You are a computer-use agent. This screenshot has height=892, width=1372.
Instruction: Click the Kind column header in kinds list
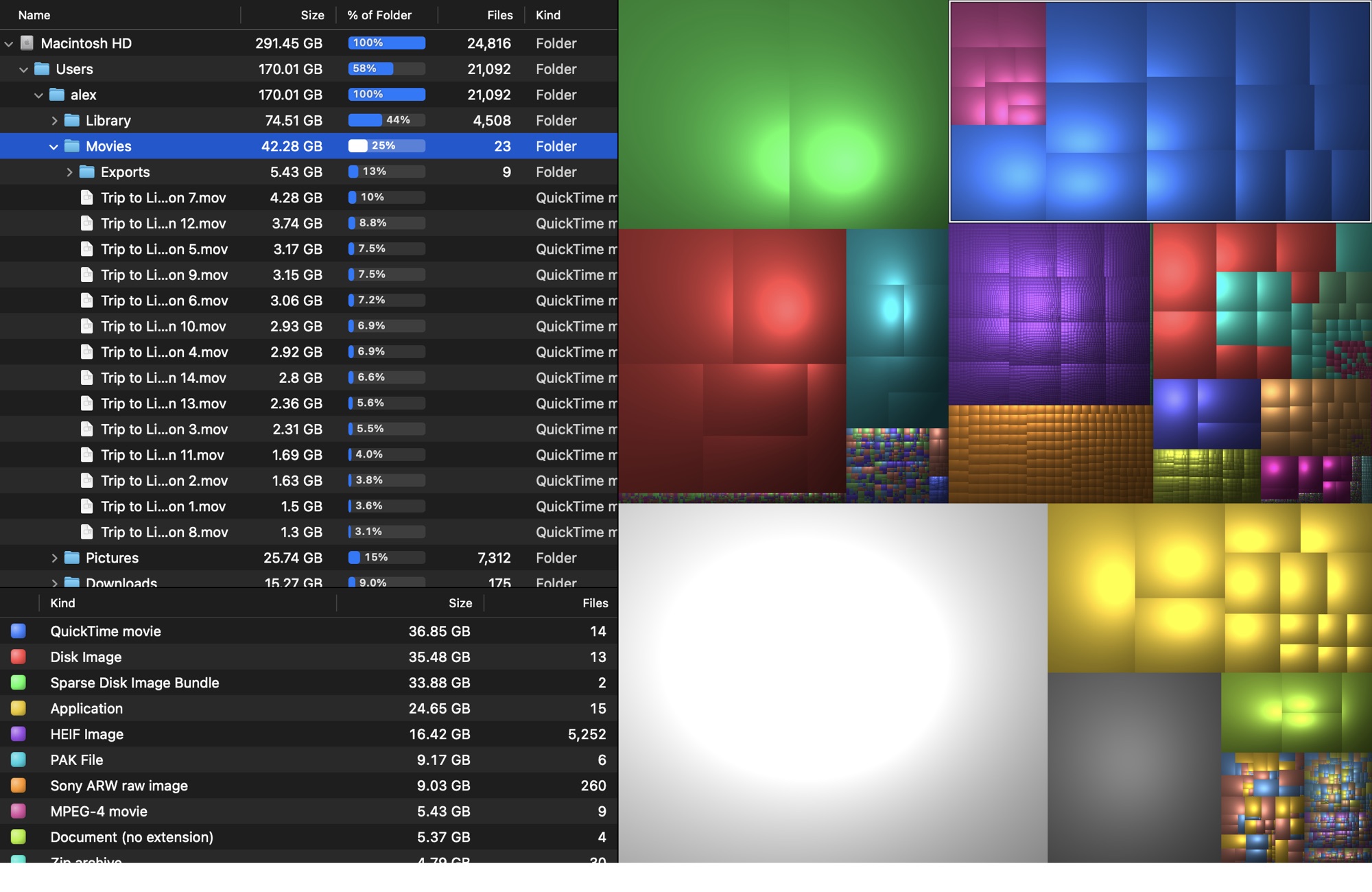coord(187,603)
